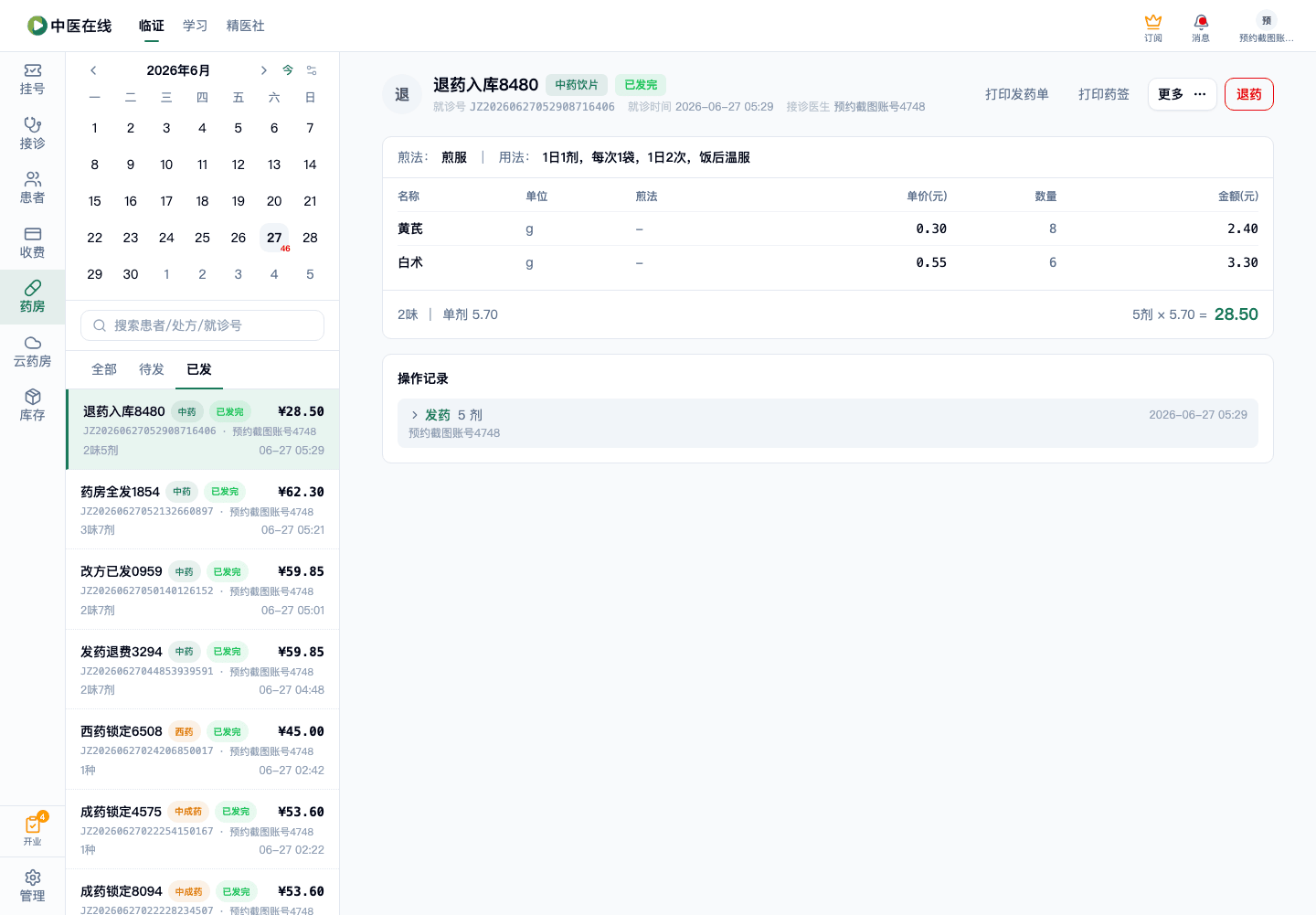The width and height of the screenshot is (1316, 915).
Task: Open the 挂号 registration sidebar icon
Action: tap(32, 80)
